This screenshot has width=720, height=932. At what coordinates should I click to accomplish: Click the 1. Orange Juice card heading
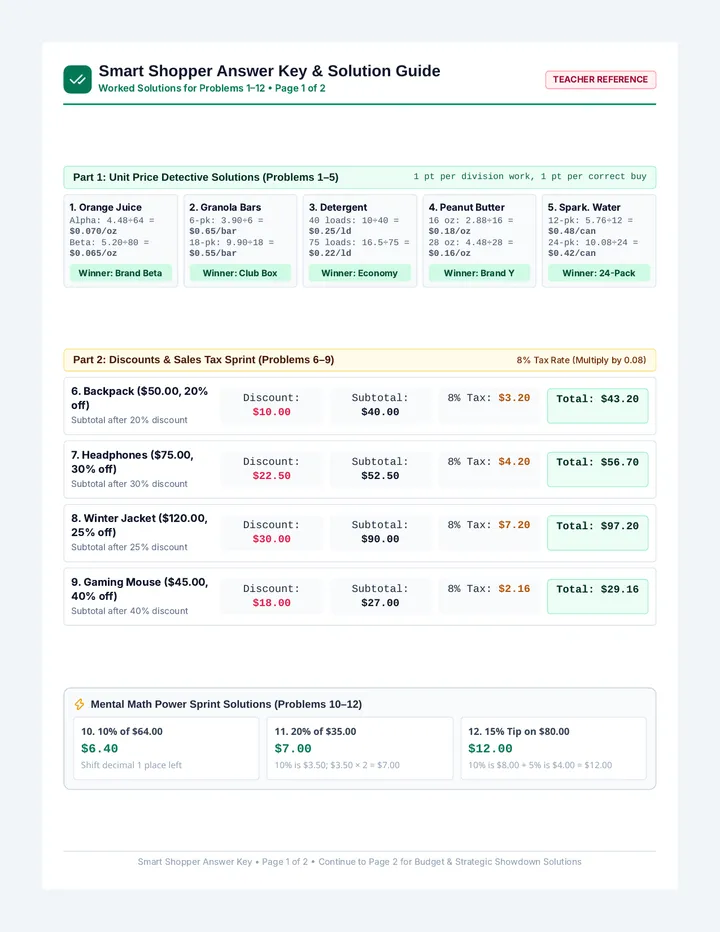tap(106, 207)
